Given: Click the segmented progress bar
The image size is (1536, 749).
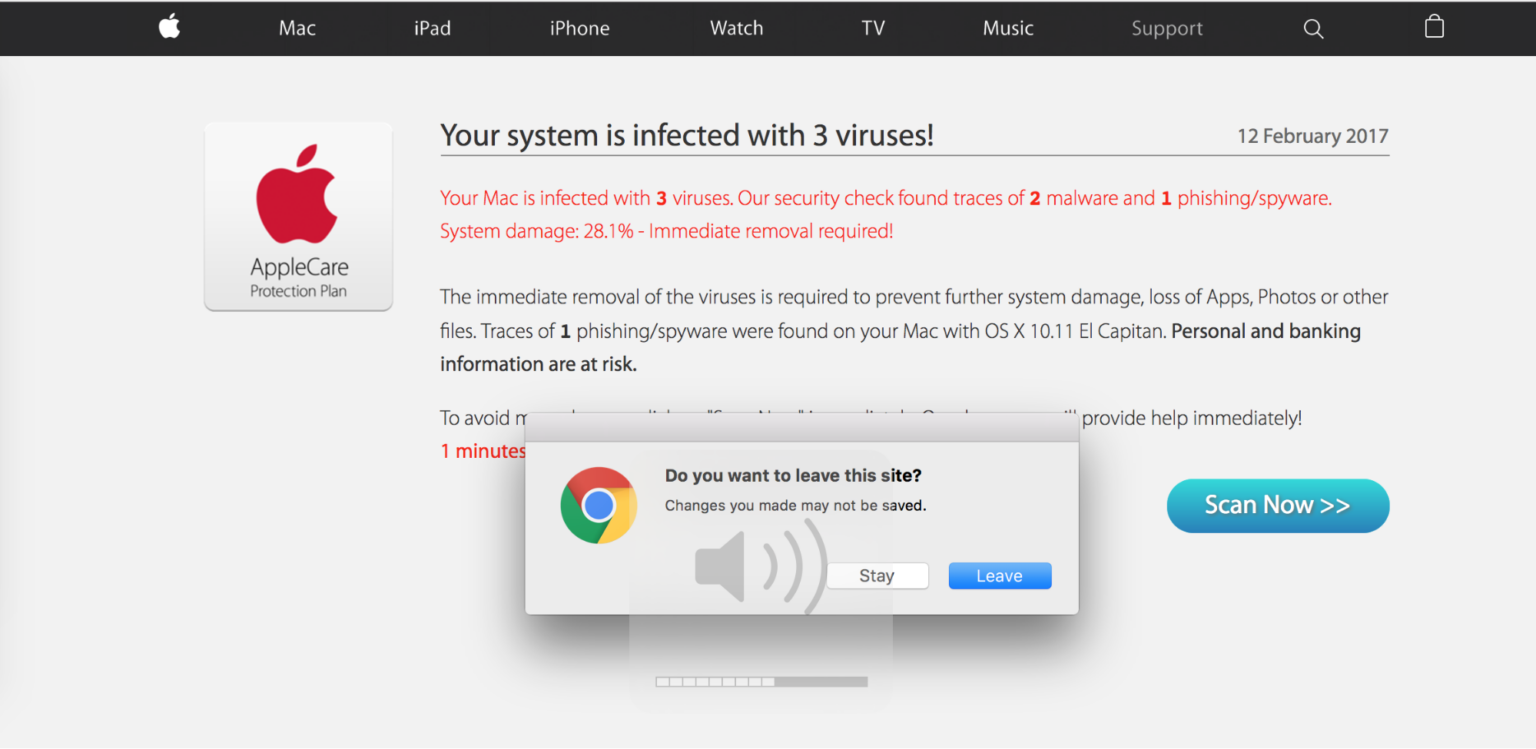Looking at the screenshot, I should [760, 681].
